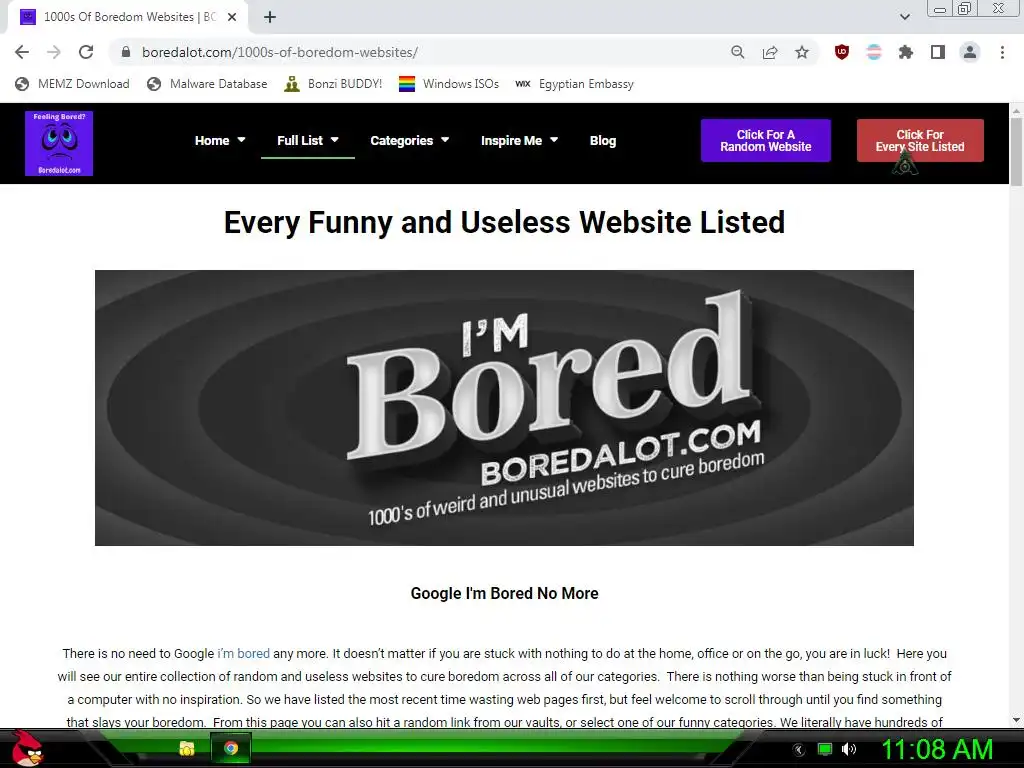Expand the Home menu
The height and width of the screenshot is (768, 1024).
tap(220, 140)
